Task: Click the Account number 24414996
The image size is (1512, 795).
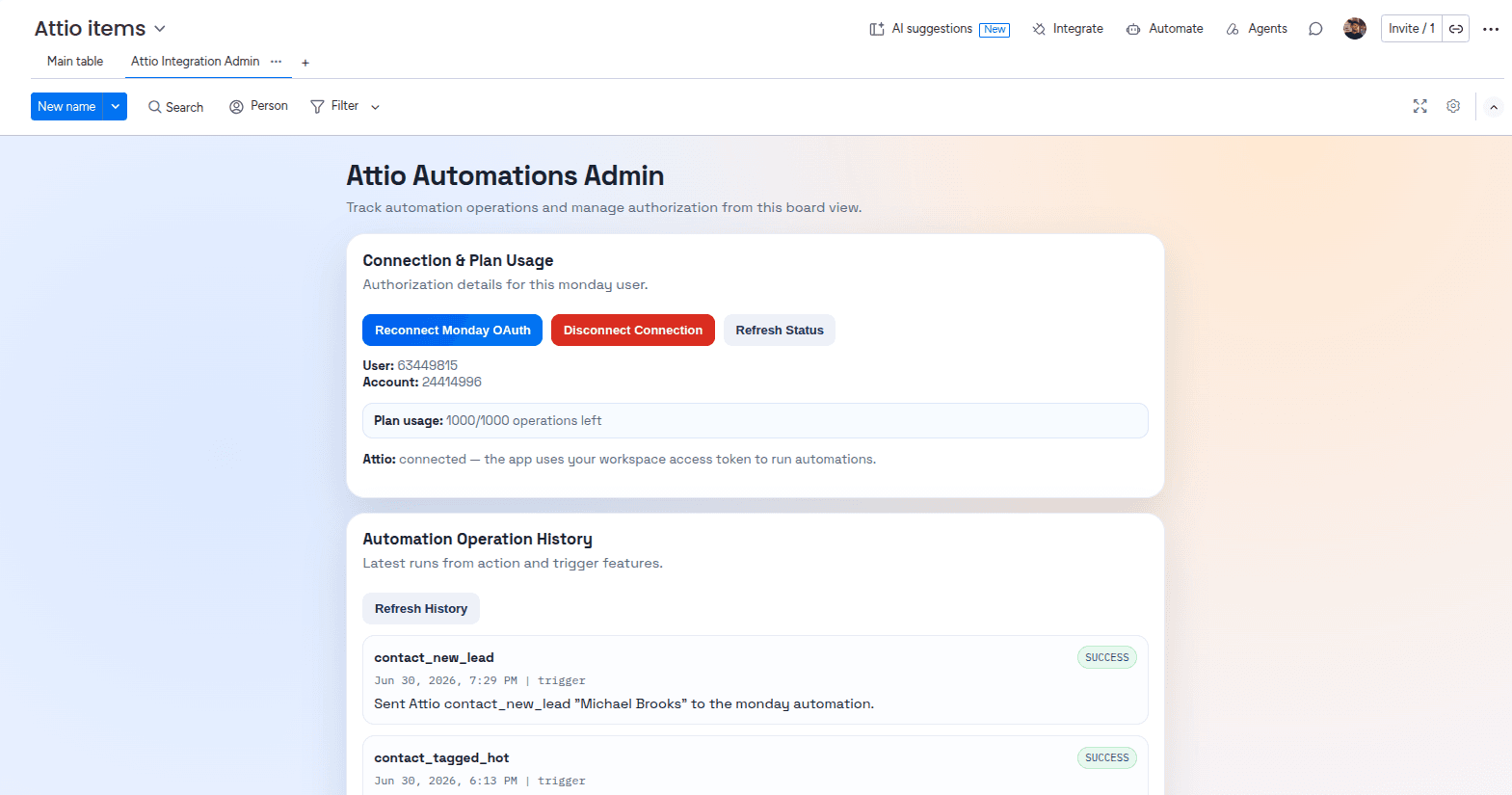Action: click(x=452, y=382)
